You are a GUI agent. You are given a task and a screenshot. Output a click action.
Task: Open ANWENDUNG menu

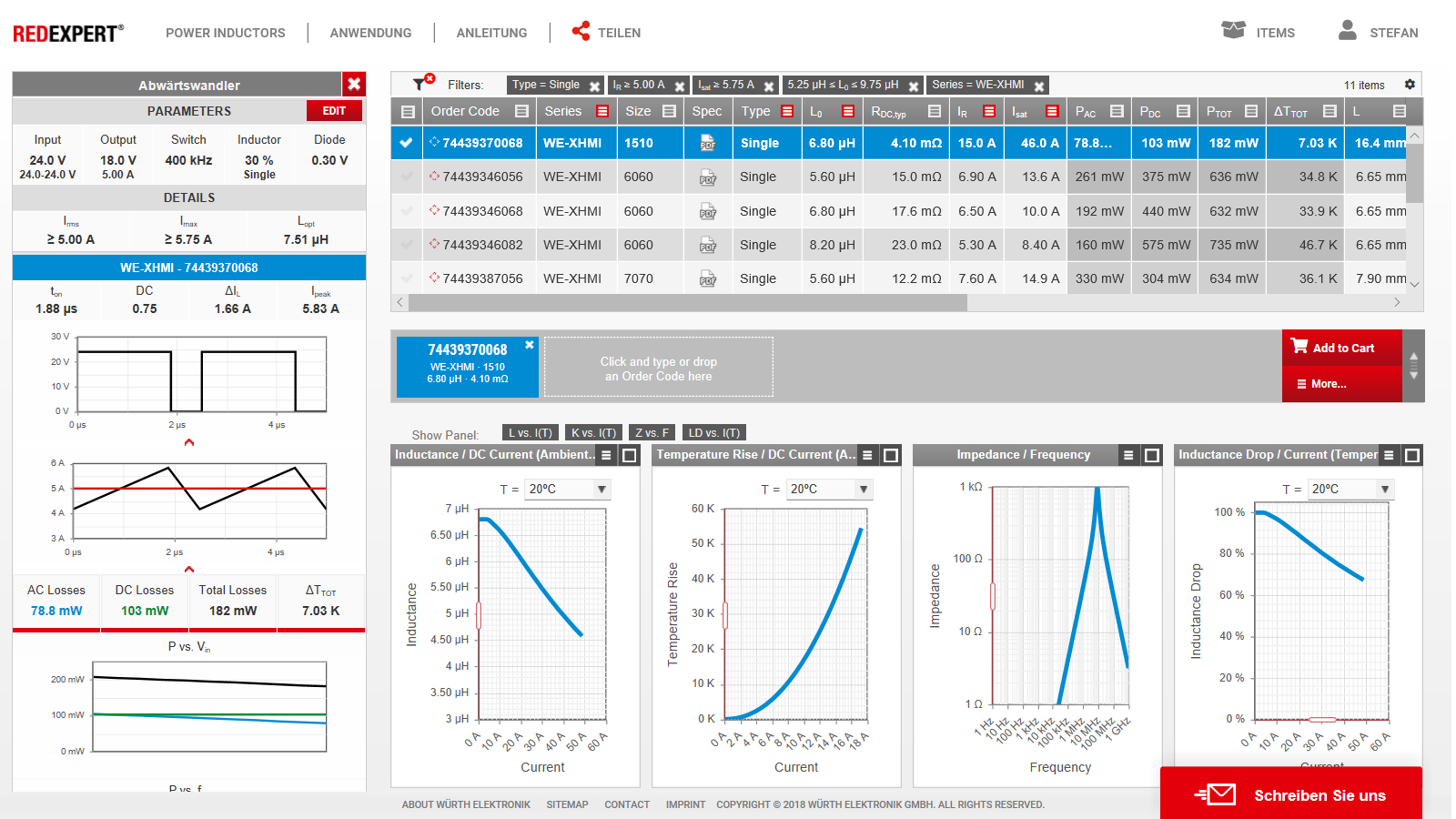[370, 33]
